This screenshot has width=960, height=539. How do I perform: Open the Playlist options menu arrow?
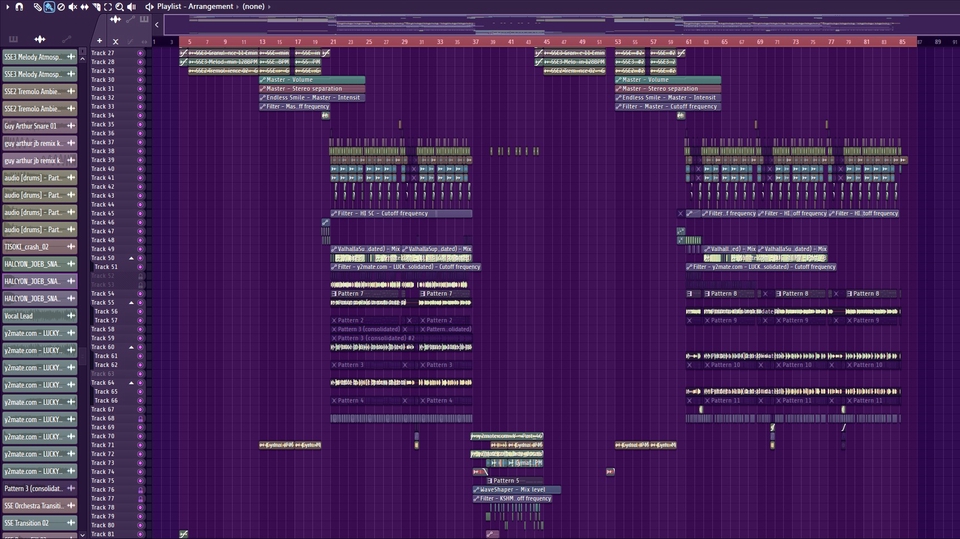[x=7, y=6]
